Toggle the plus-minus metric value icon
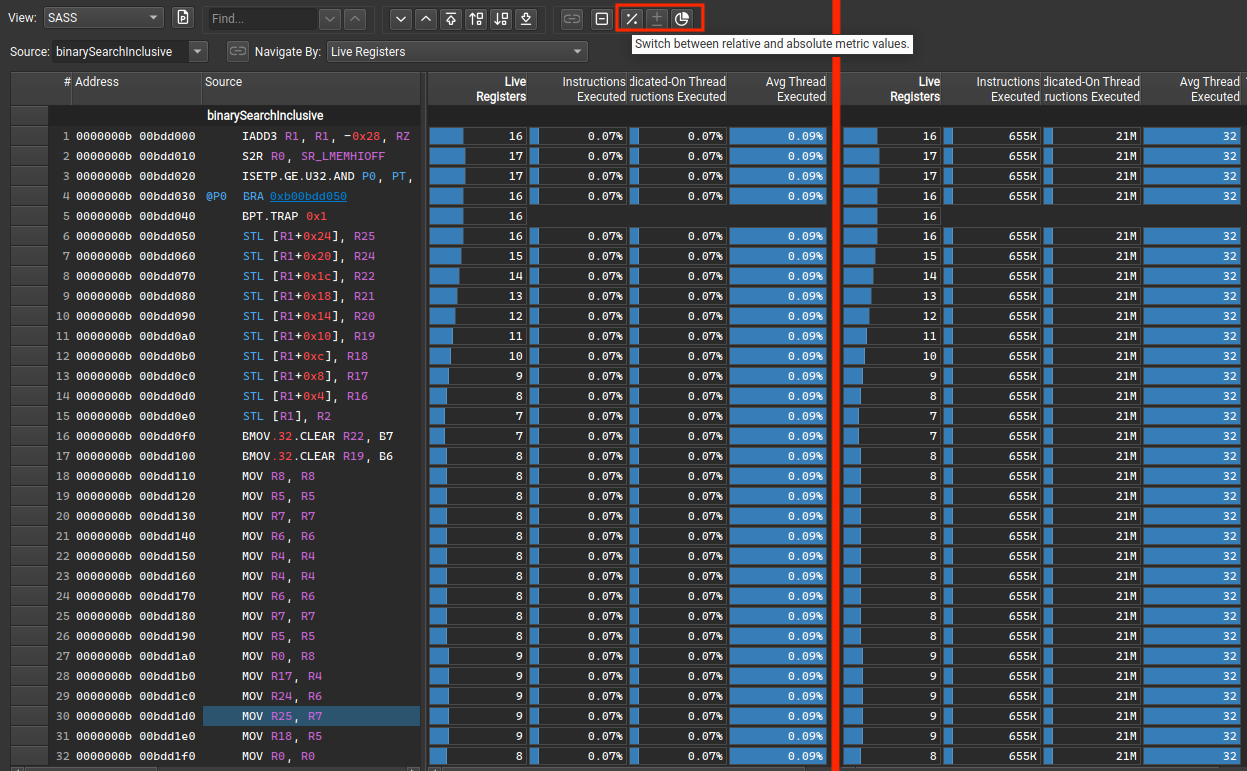The width and height of the screenshot is (1247, 771). click(657, 18)
